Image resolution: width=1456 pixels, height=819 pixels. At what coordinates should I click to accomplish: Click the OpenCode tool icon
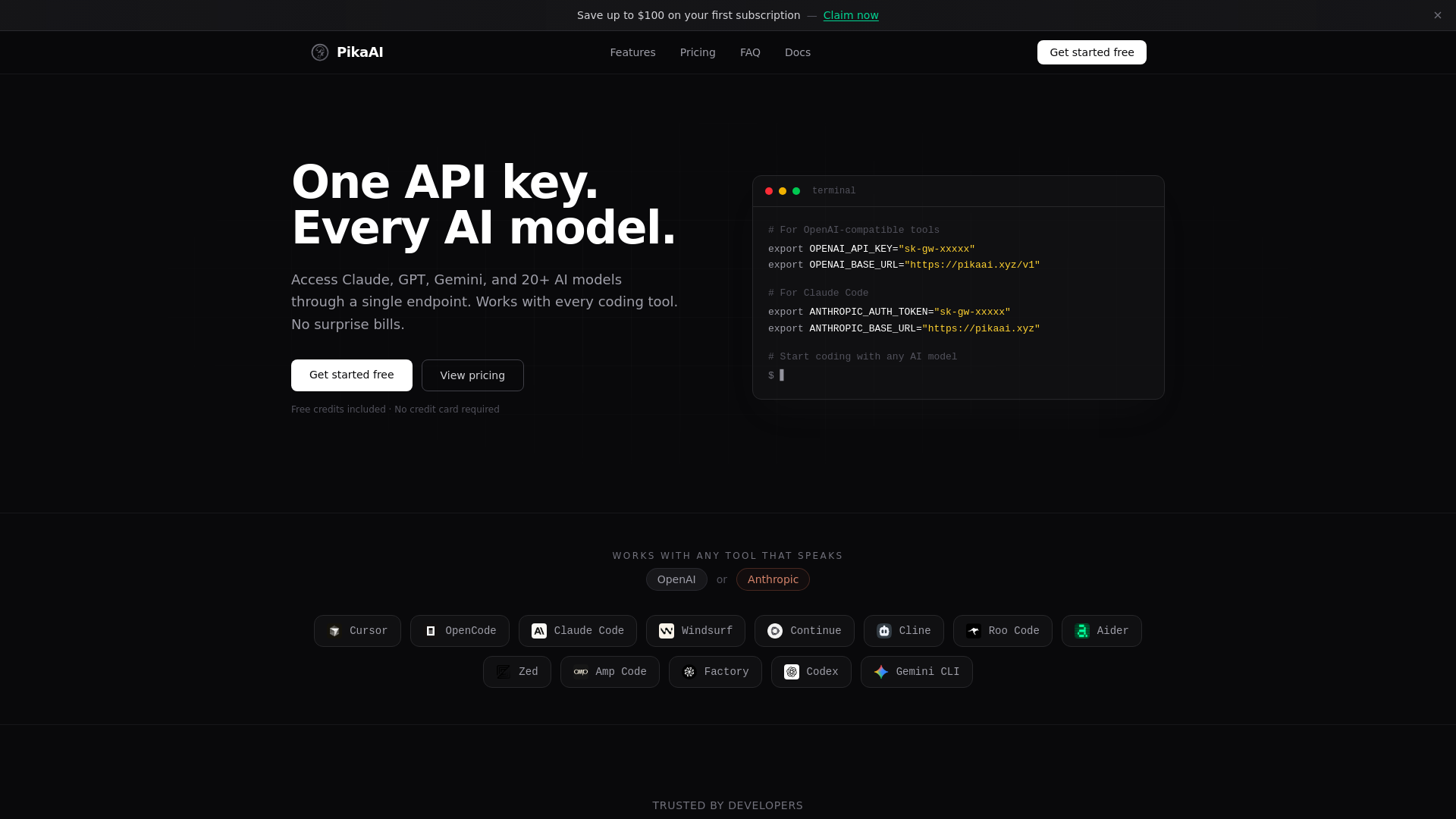coord(431,631)
